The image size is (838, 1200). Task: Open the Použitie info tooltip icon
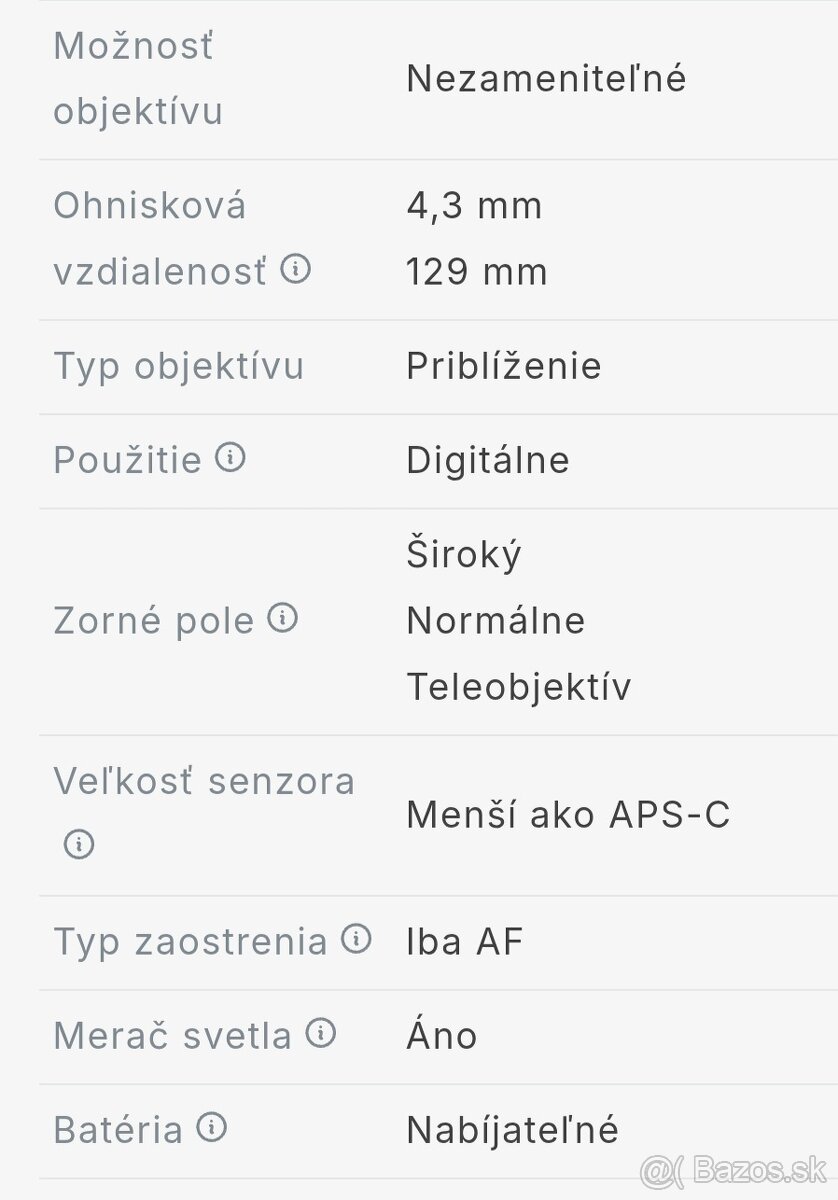[x=231, y=458]
